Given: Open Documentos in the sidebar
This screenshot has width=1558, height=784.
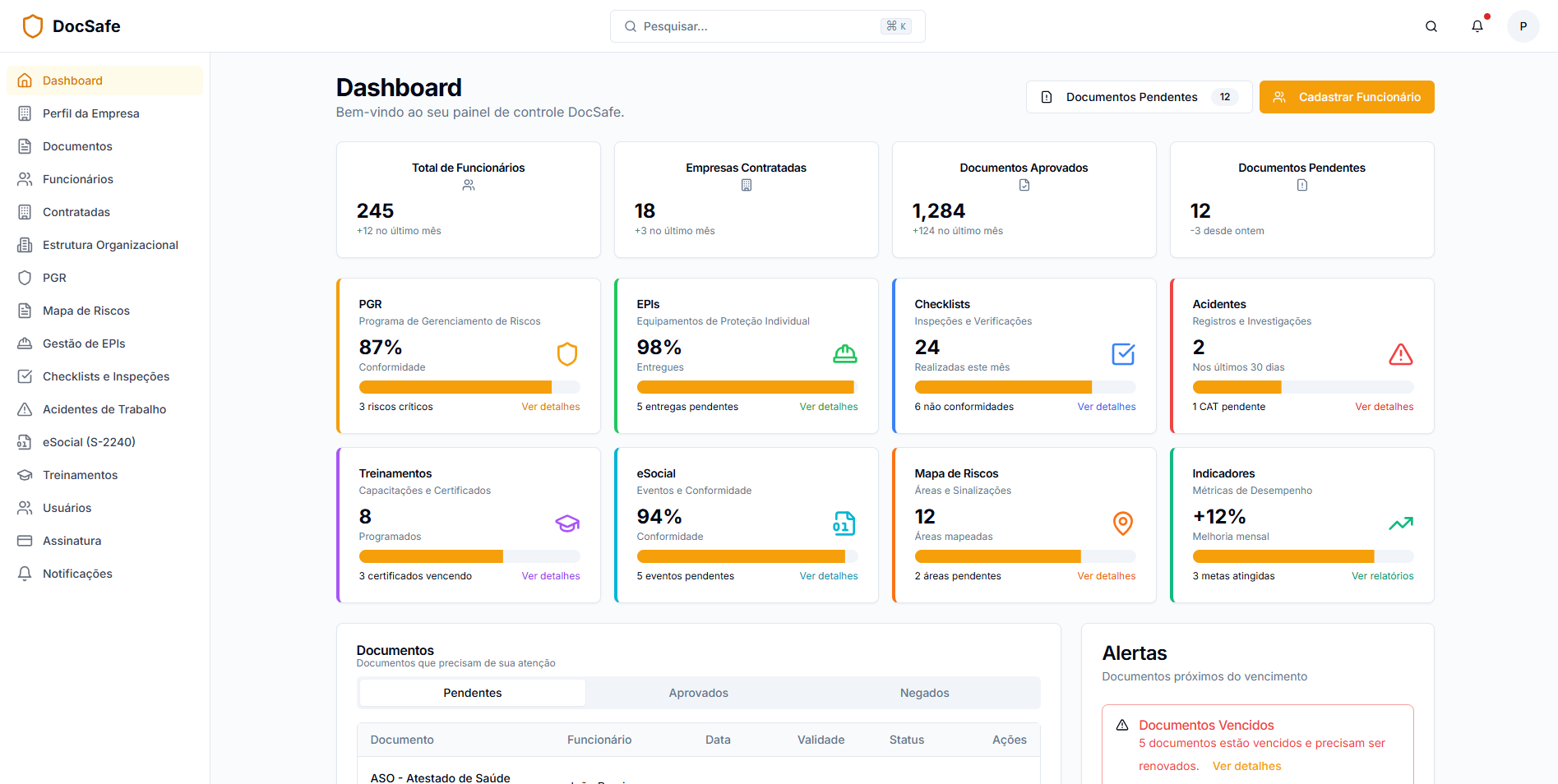Looking at the screenshot, I should pos(104,146).
